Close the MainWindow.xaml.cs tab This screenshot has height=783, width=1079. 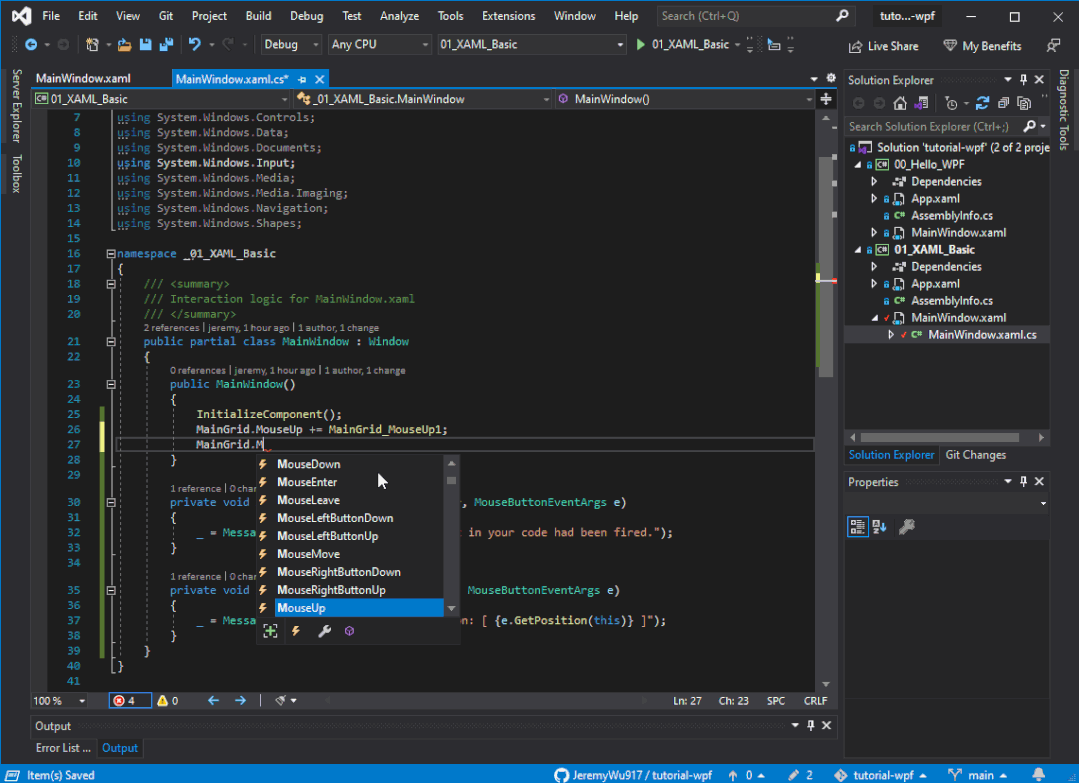[x=319, y=79]
